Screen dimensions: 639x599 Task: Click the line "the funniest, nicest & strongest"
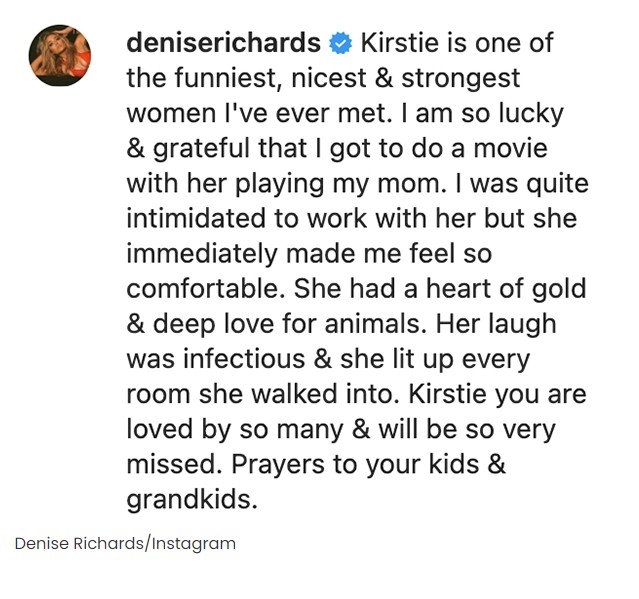[323, 78]
